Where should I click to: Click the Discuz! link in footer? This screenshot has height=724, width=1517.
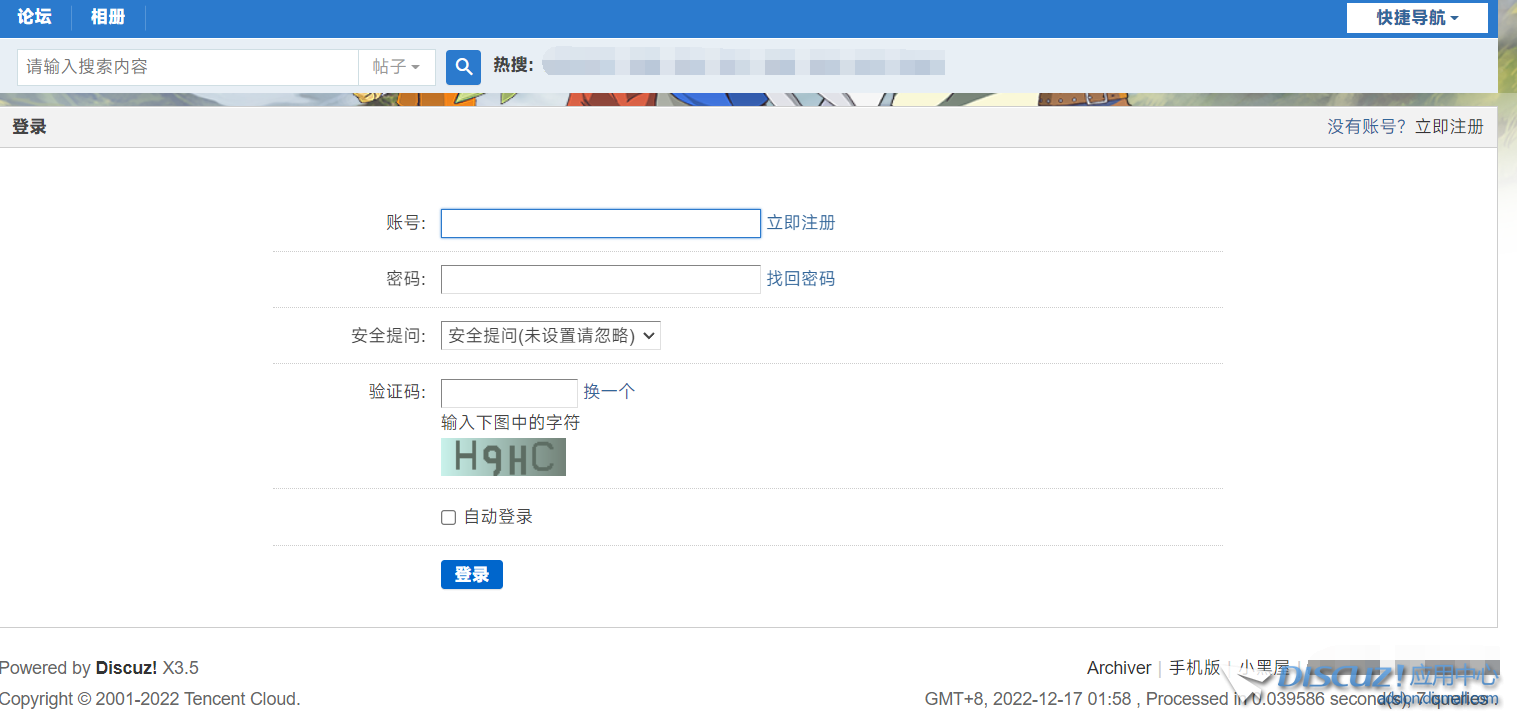coord(126,668)
